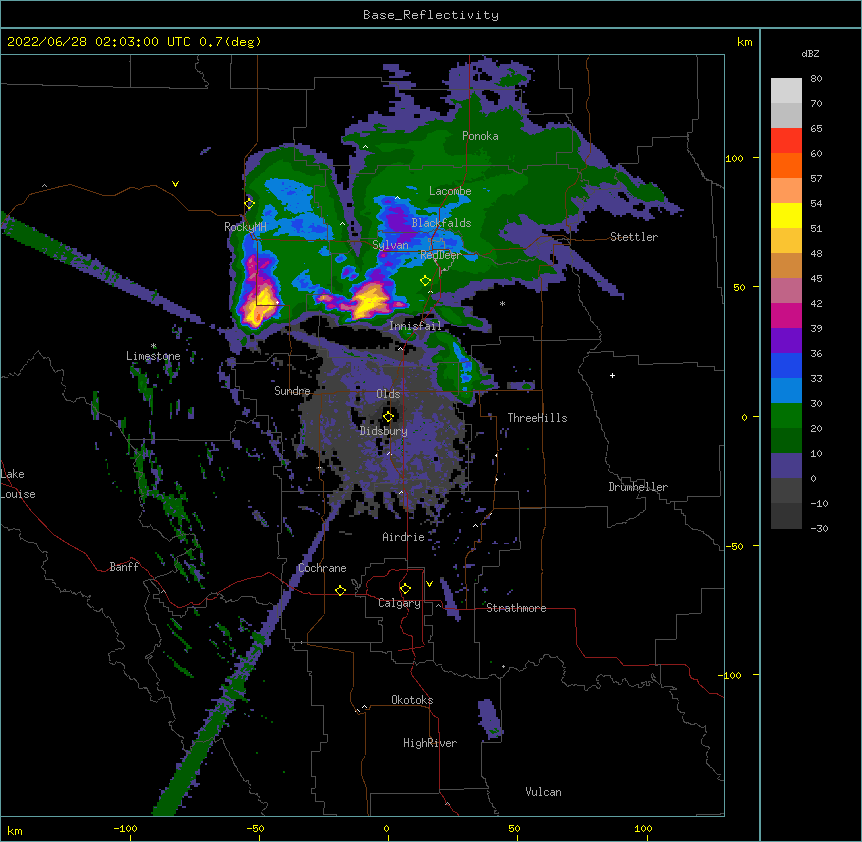Select the light blue 30–33 dBZ swatch
Viewport: 862px width, 842px height.
pos(786,391)
